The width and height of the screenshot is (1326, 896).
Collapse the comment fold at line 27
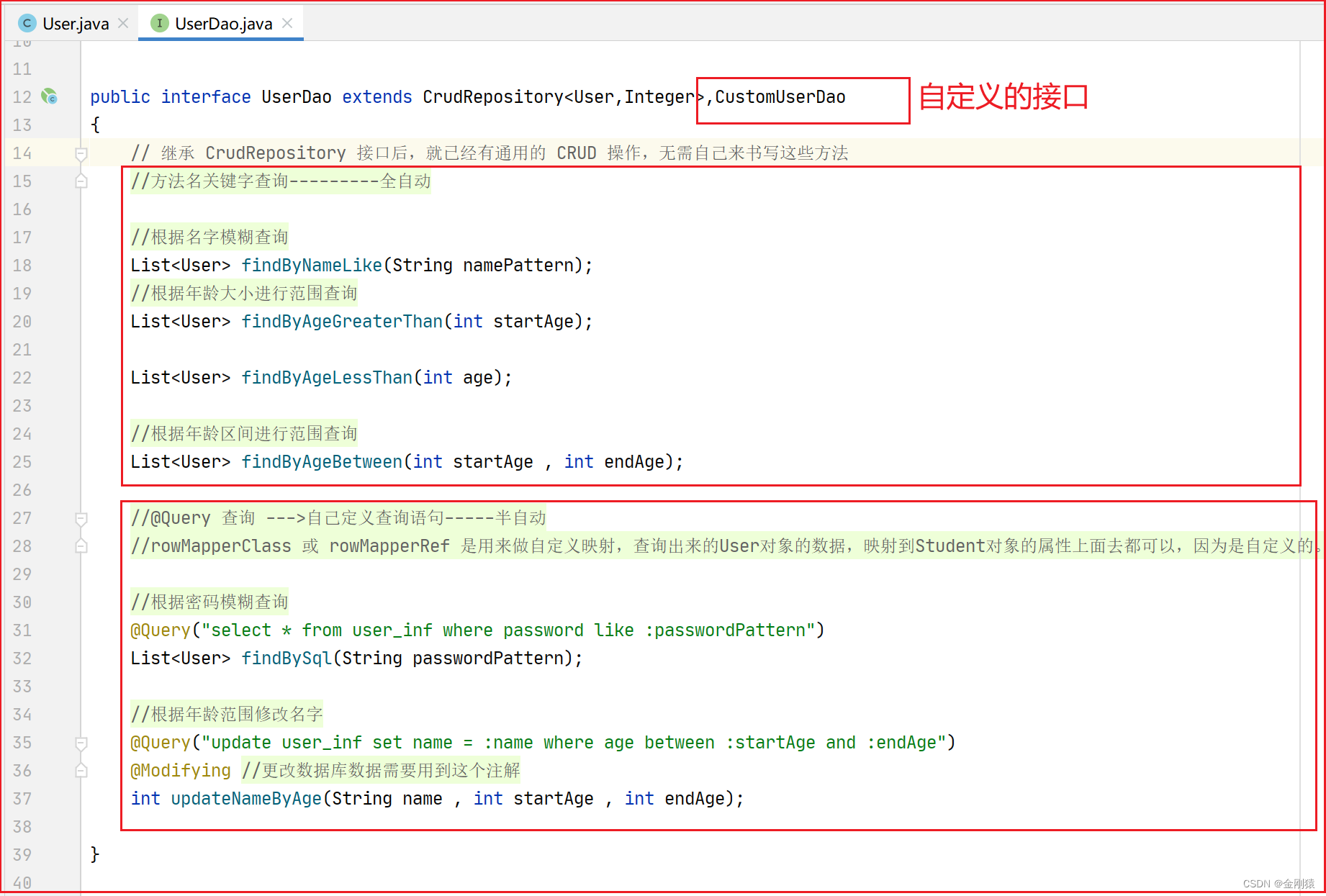pos(81,518)
